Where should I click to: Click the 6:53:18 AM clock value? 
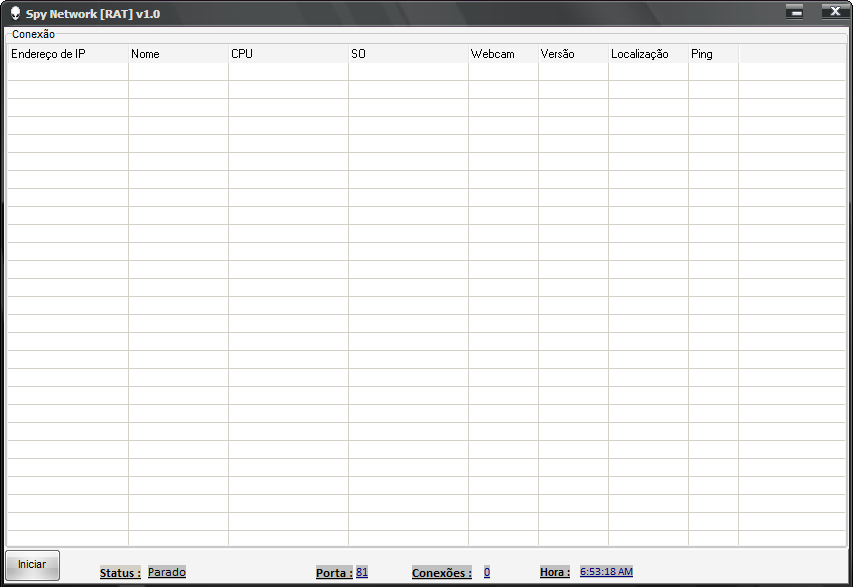tap(606, 571)
